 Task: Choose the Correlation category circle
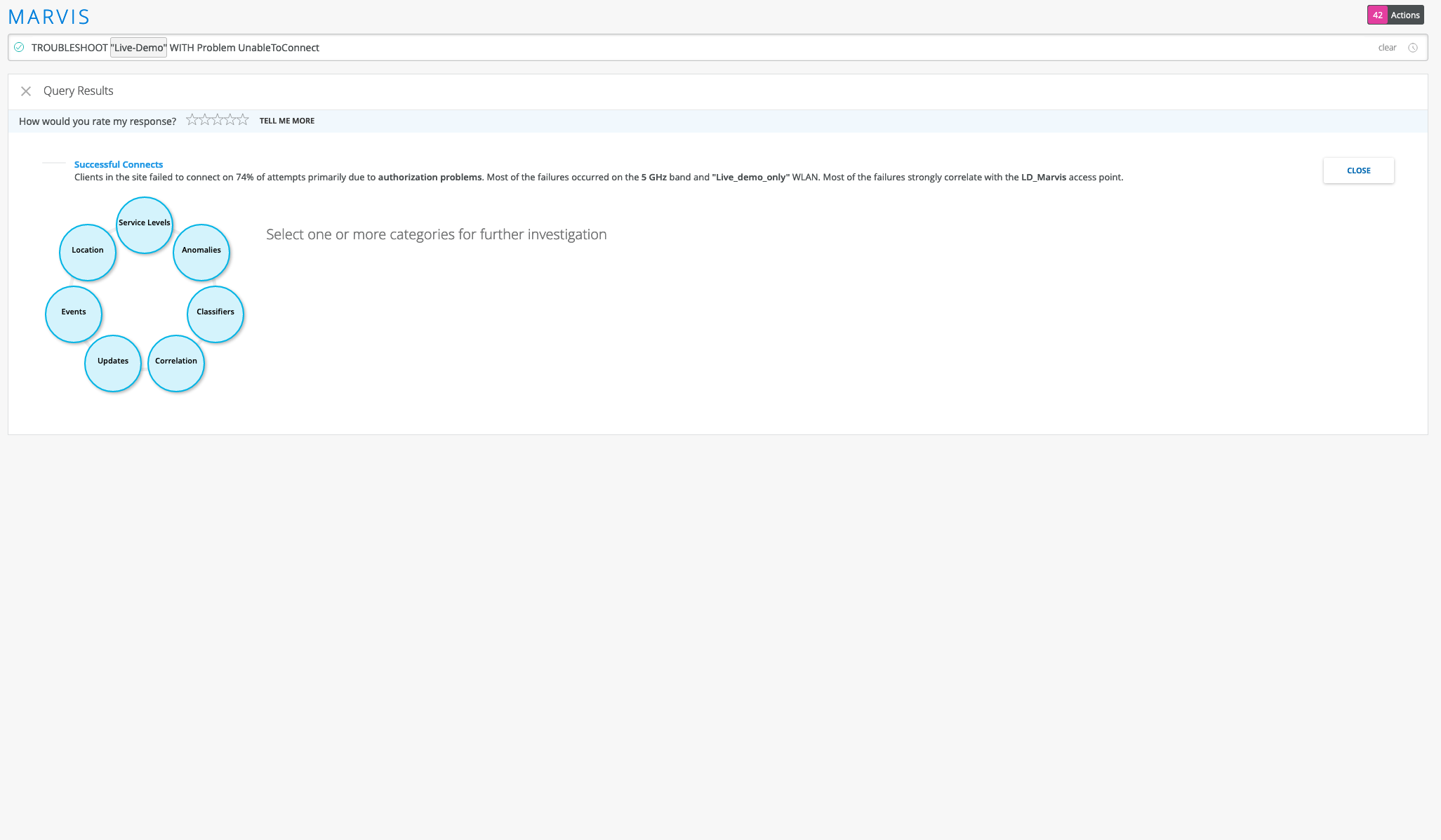[x=176, y=363]
